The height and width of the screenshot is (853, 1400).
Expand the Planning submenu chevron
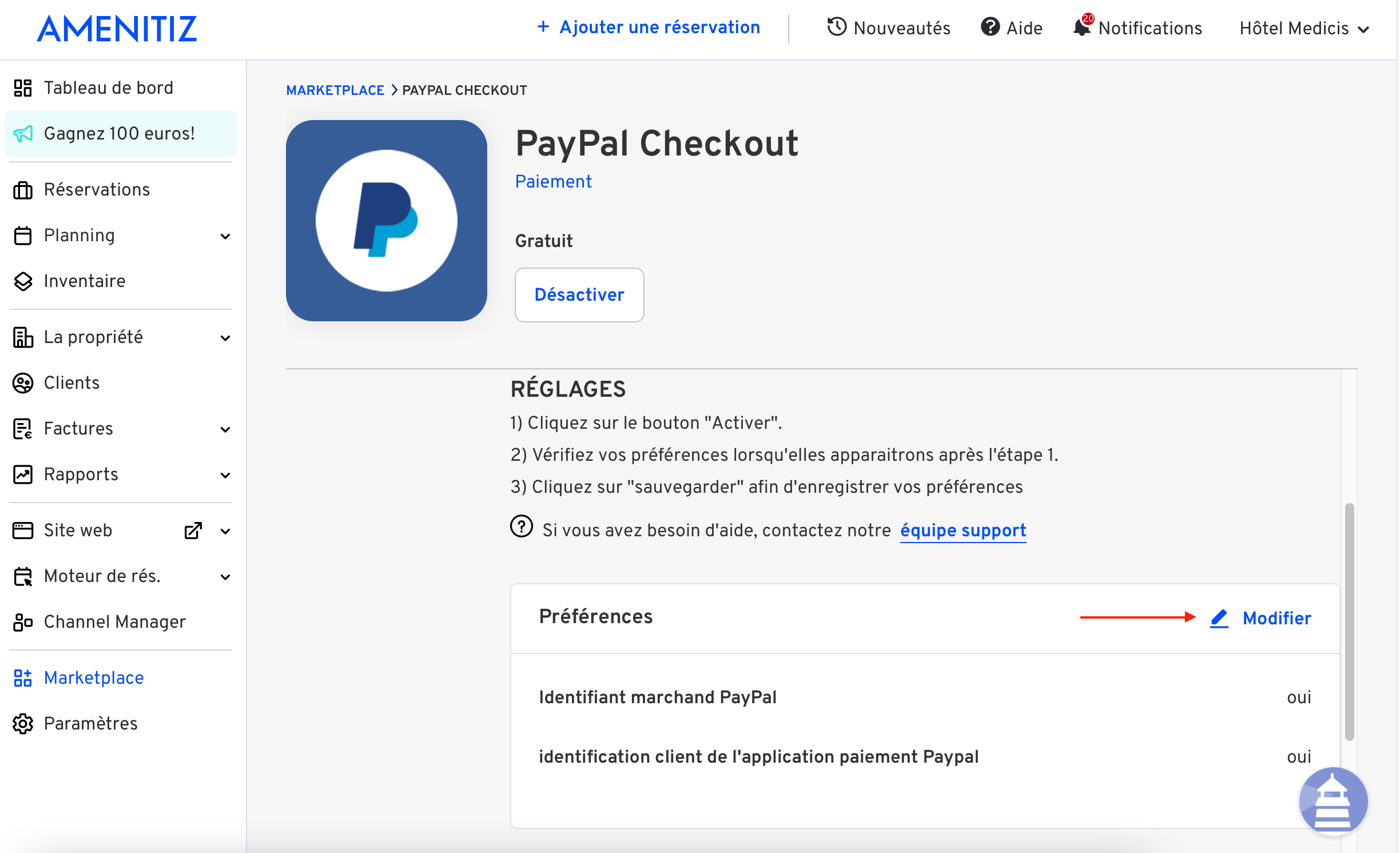[x=225, y=236]
